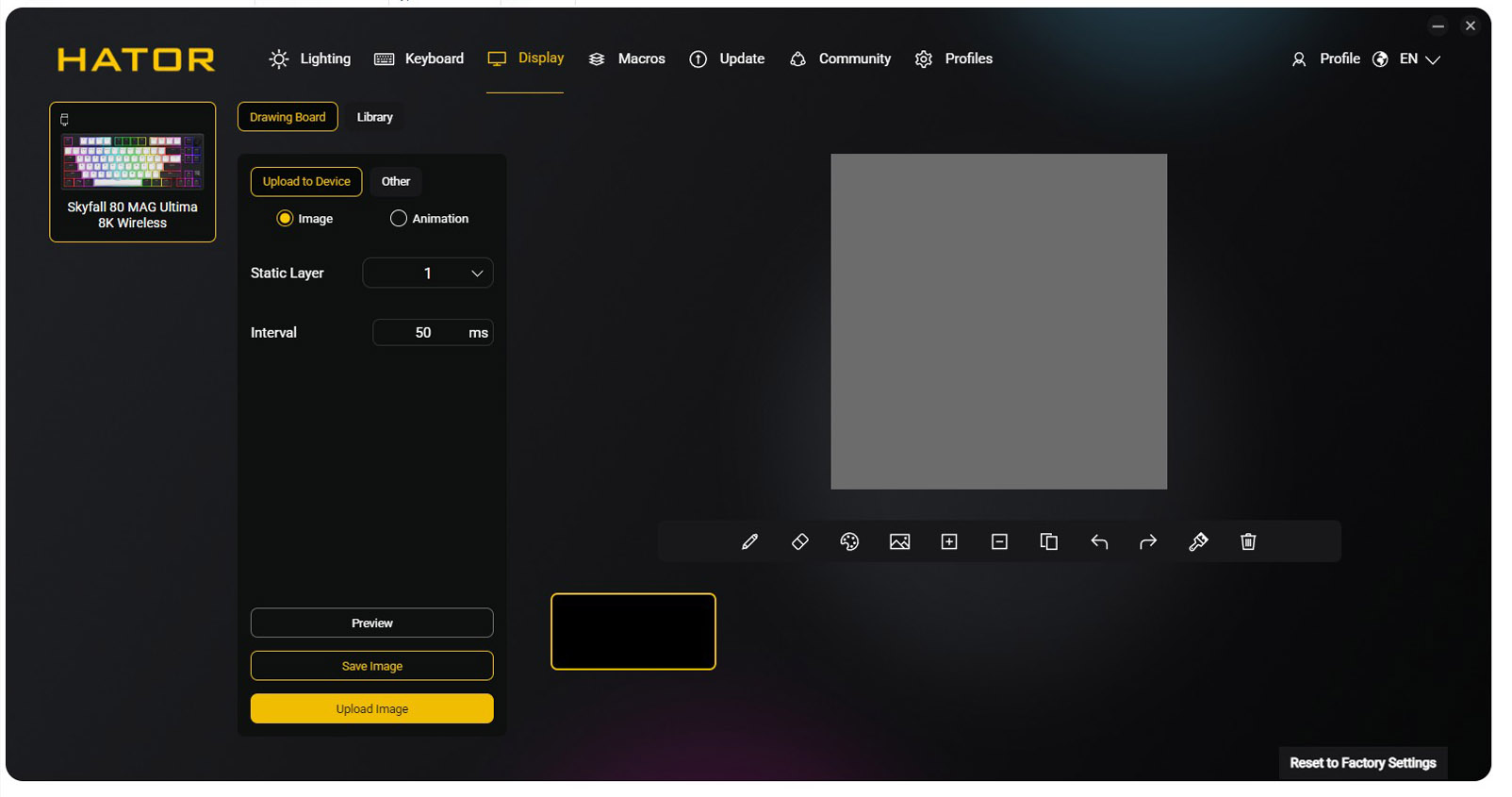Expand the Static Layer dropdown
1512x797 pixels.
428,274
